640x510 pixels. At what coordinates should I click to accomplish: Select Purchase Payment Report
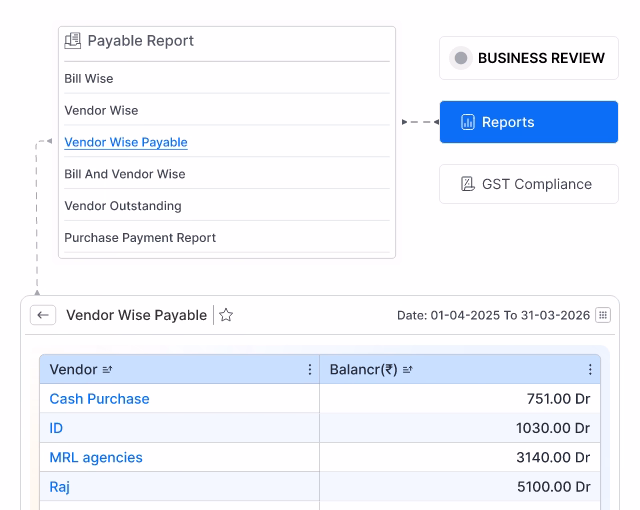(x=227, y=237)
